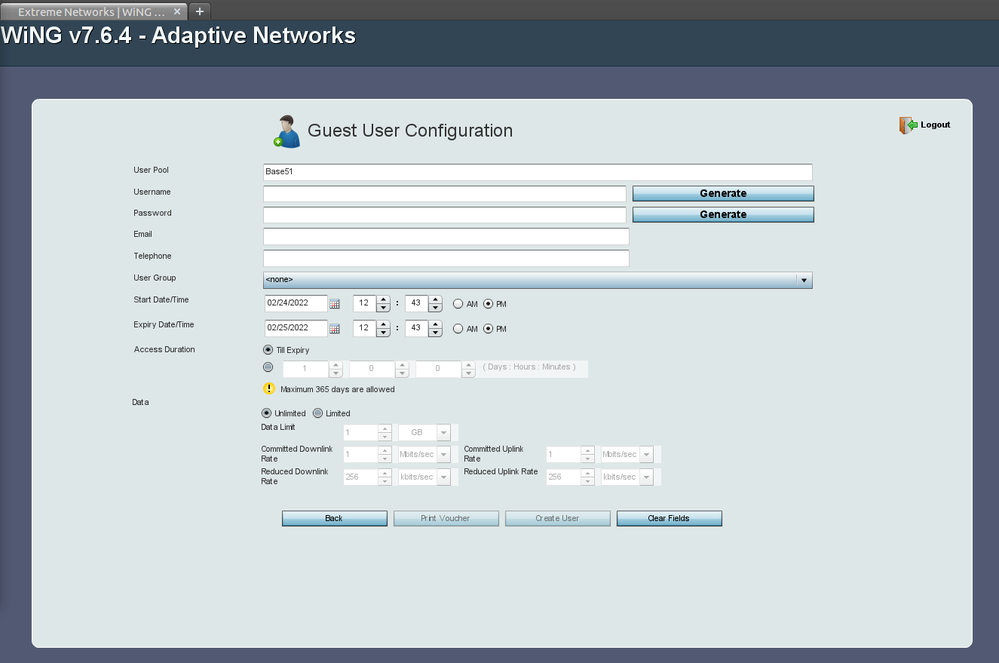The image size is (999, 663).
Task: Open Reduced Uplink Rate unit dropdown
Action: pos(646,476)
